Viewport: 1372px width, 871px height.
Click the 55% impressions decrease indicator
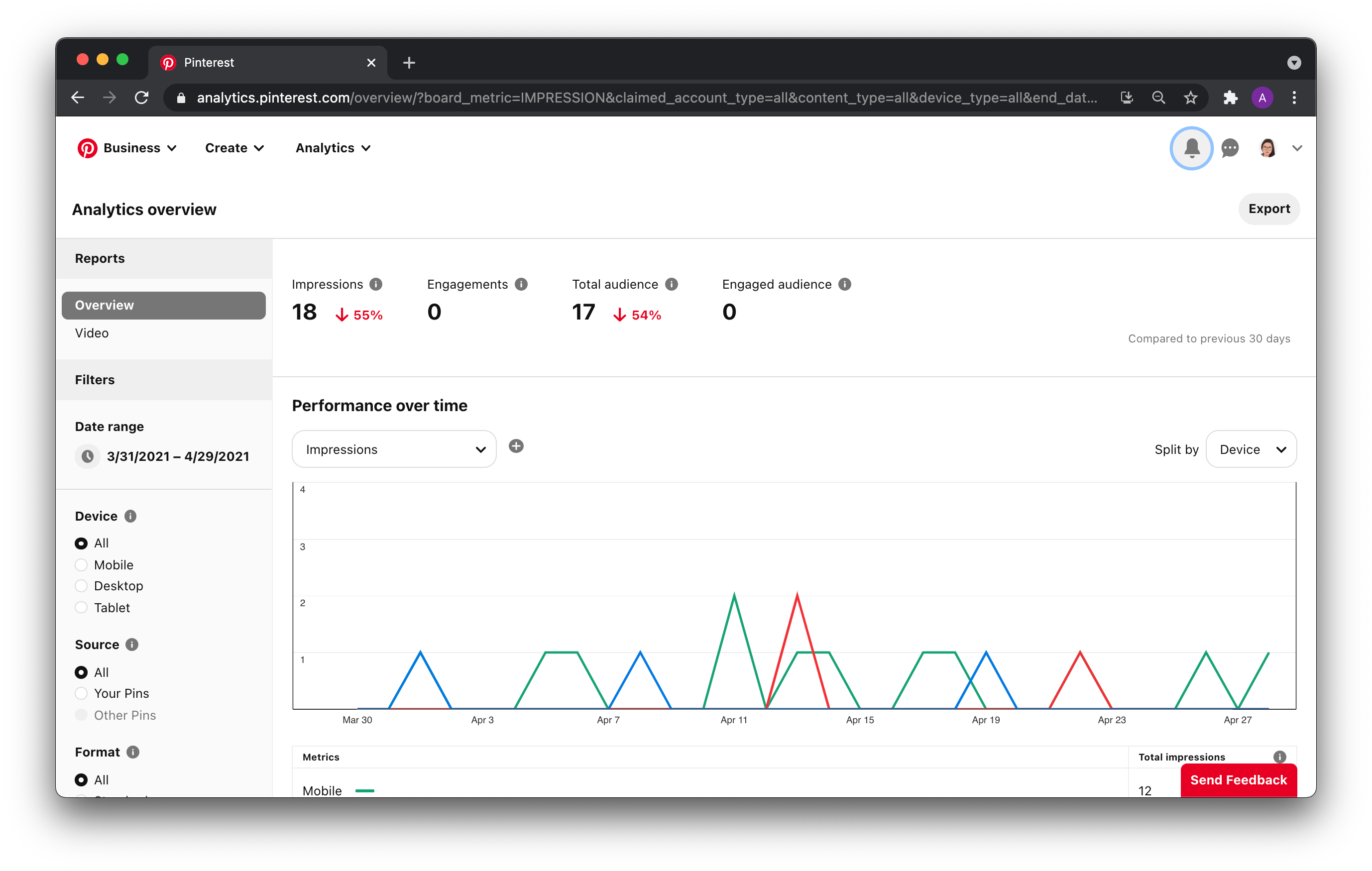[358, 315]
